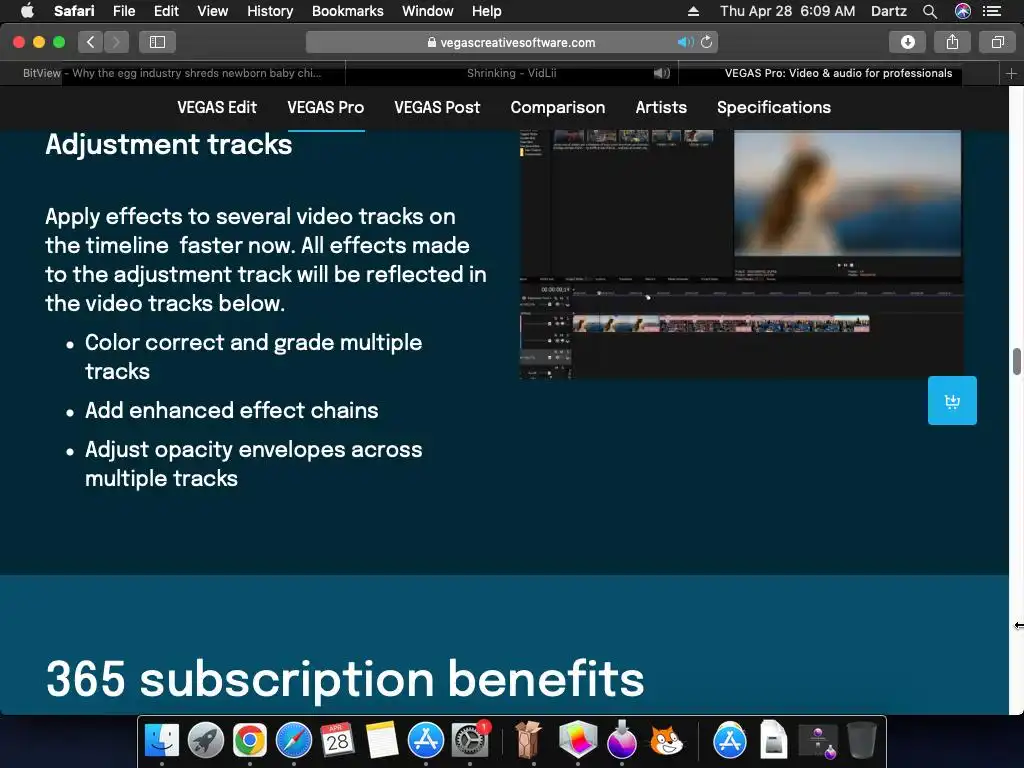Open VEGAS Pro page link

tap(326, 107)
